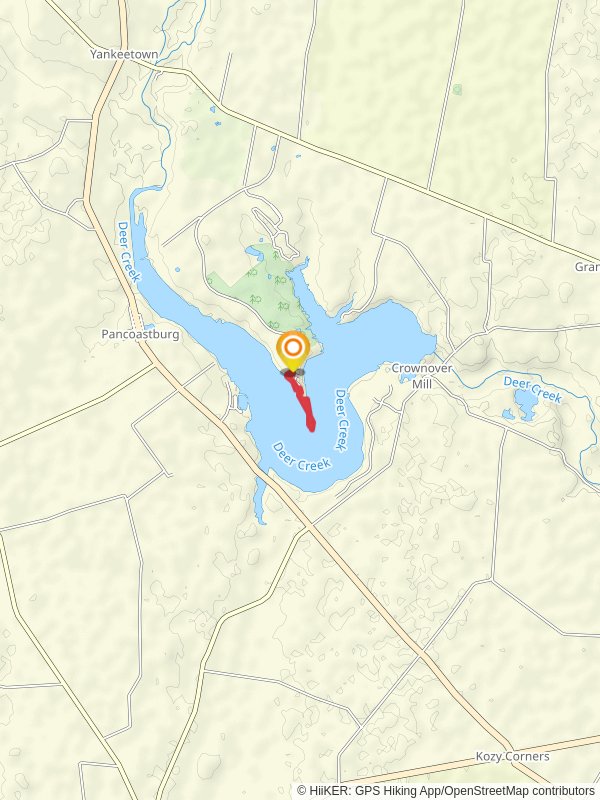This screenshot has height=800, width=600.
Task: Click the small pond east of Crownover Mill
Action: [526, 404]
